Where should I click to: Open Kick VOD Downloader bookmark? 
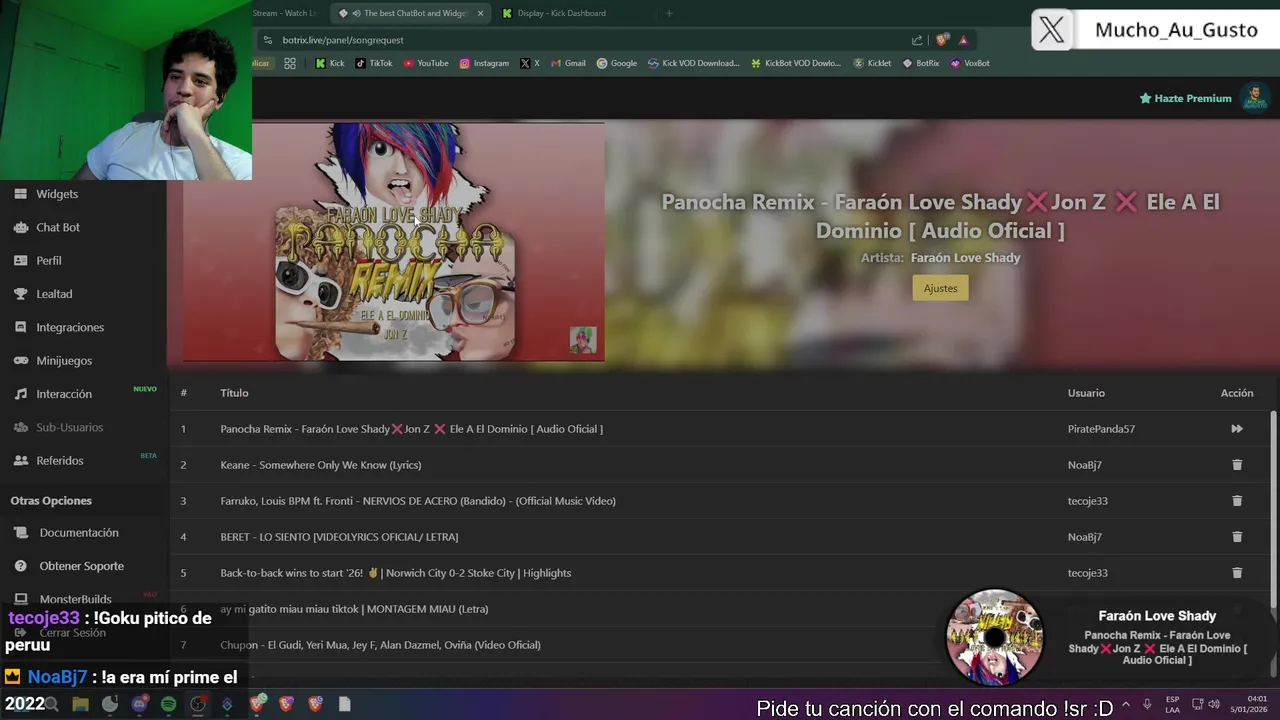(694, 63)
